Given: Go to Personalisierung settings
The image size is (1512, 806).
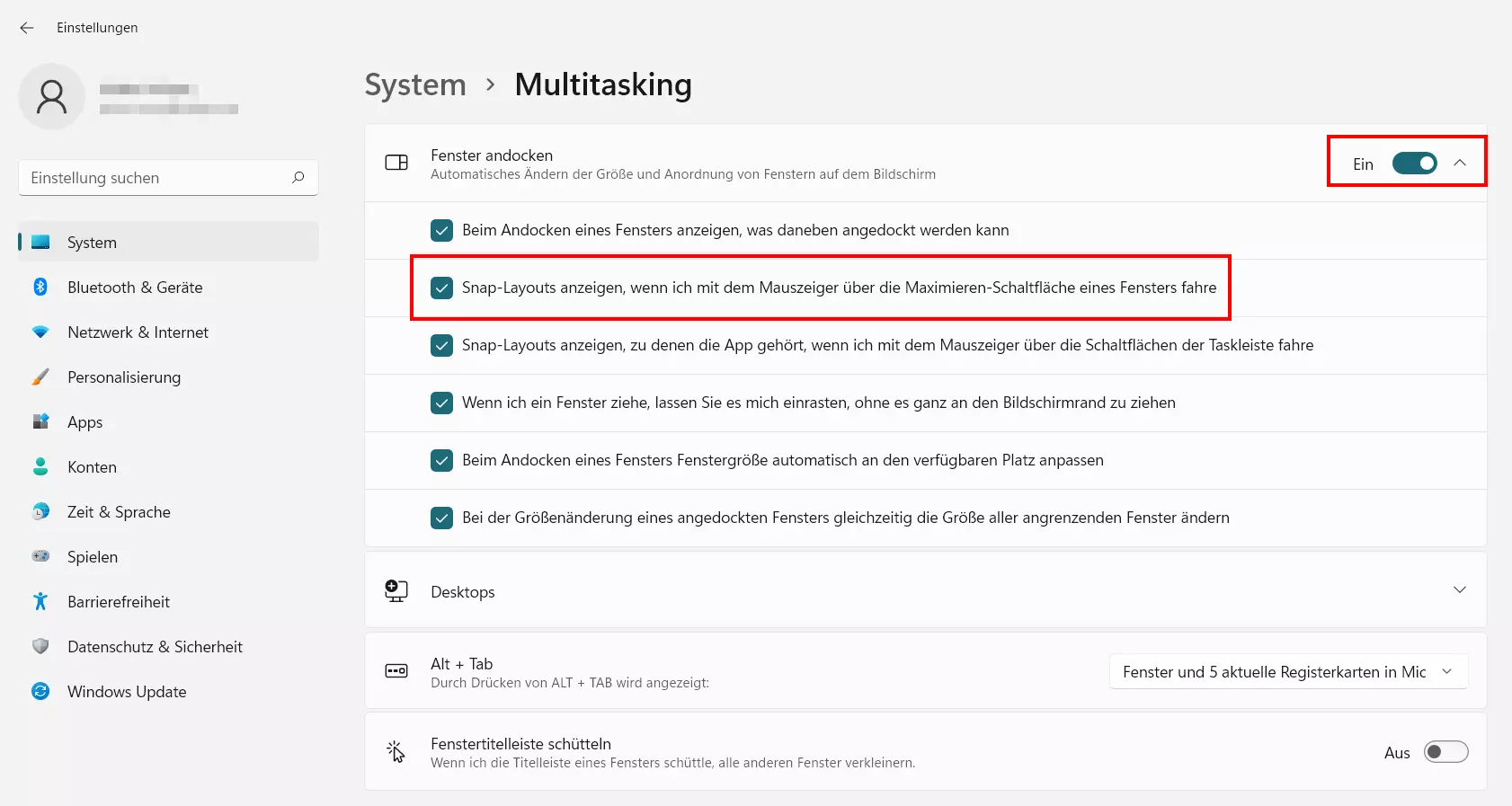Looking at the screenshot, I should point(124,377).
